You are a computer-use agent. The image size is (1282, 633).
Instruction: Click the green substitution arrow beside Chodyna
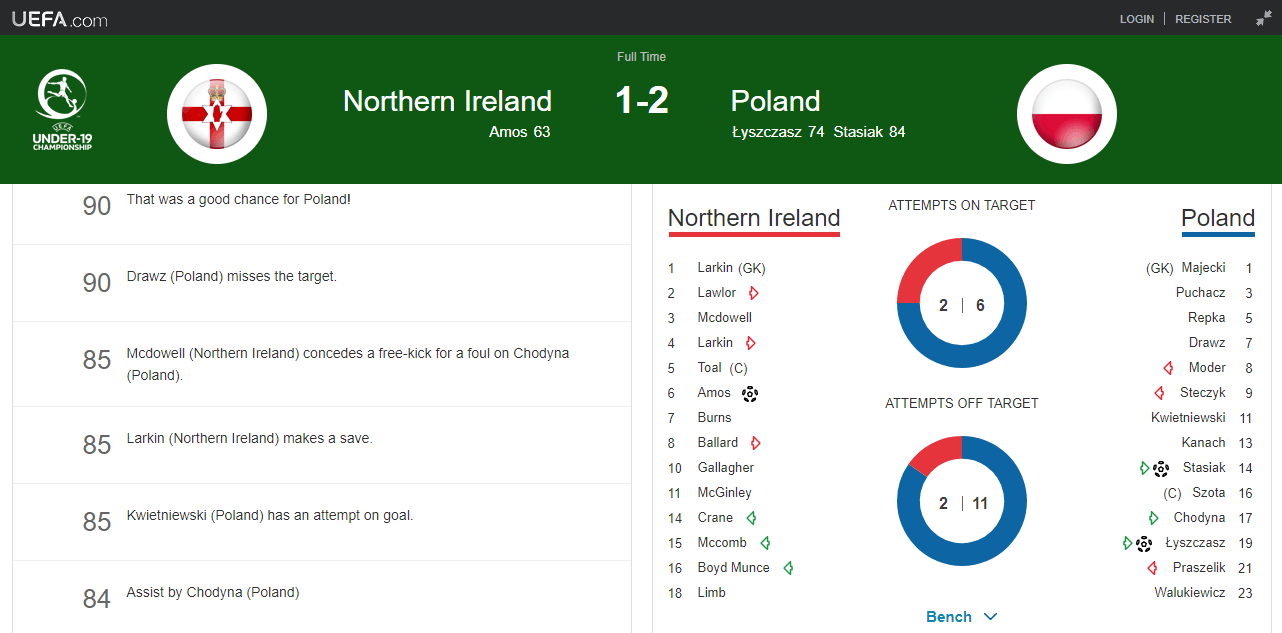pos(1154,518)
